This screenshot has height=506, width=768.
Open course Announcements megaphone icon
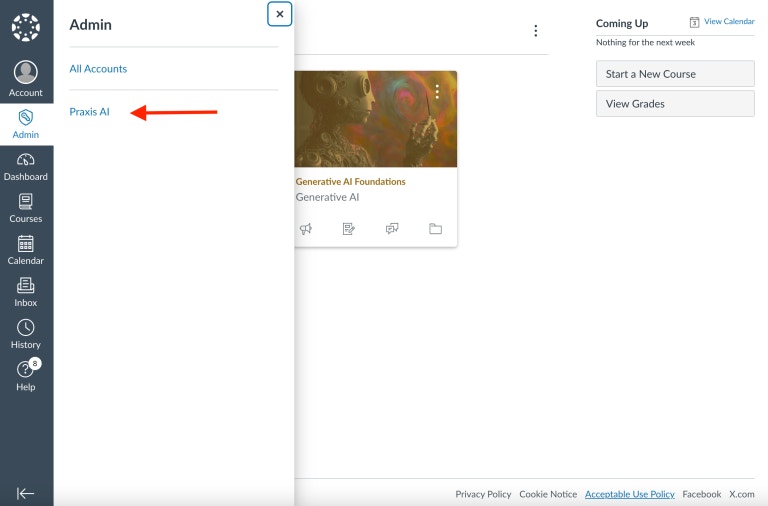pos(306,229)
